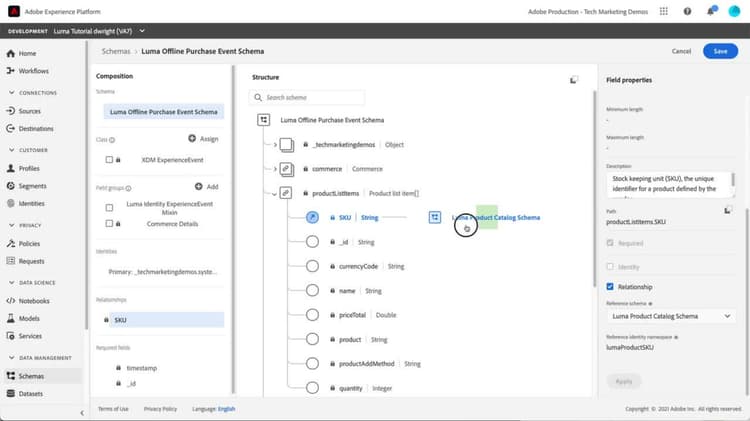Copy the field path icon
Viewport: 750px width, 421px height.
click(728, 210)
